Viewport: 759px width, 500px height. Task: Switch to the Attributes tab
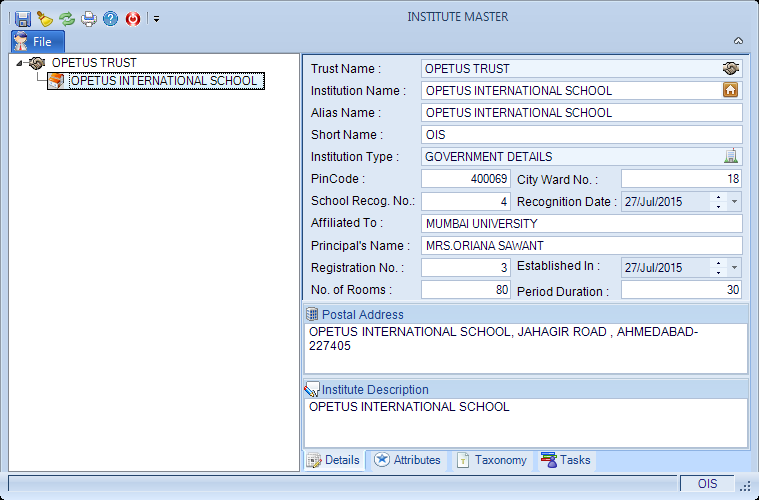407,460
